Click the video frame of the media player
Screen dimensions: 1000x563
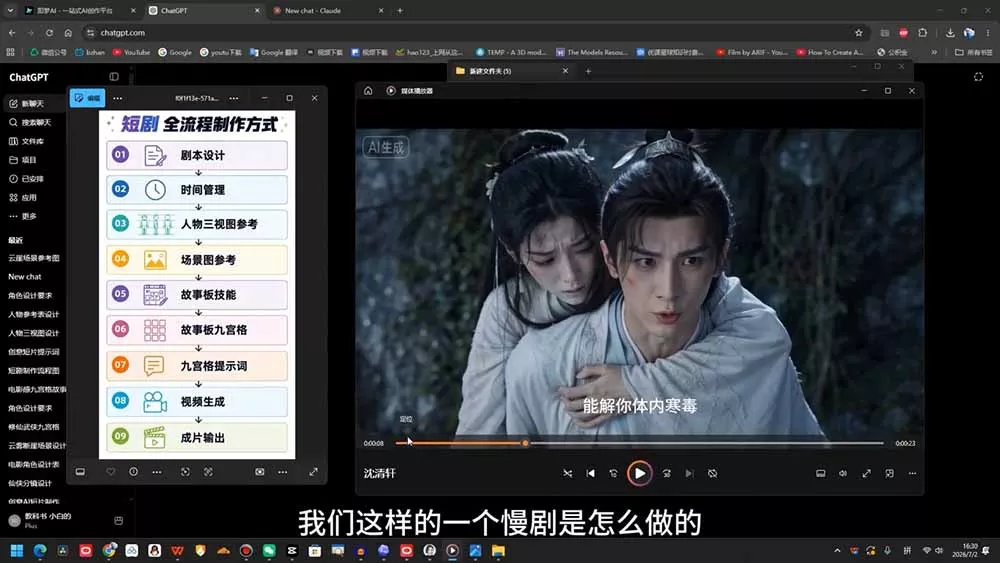(x=640, y=282)
